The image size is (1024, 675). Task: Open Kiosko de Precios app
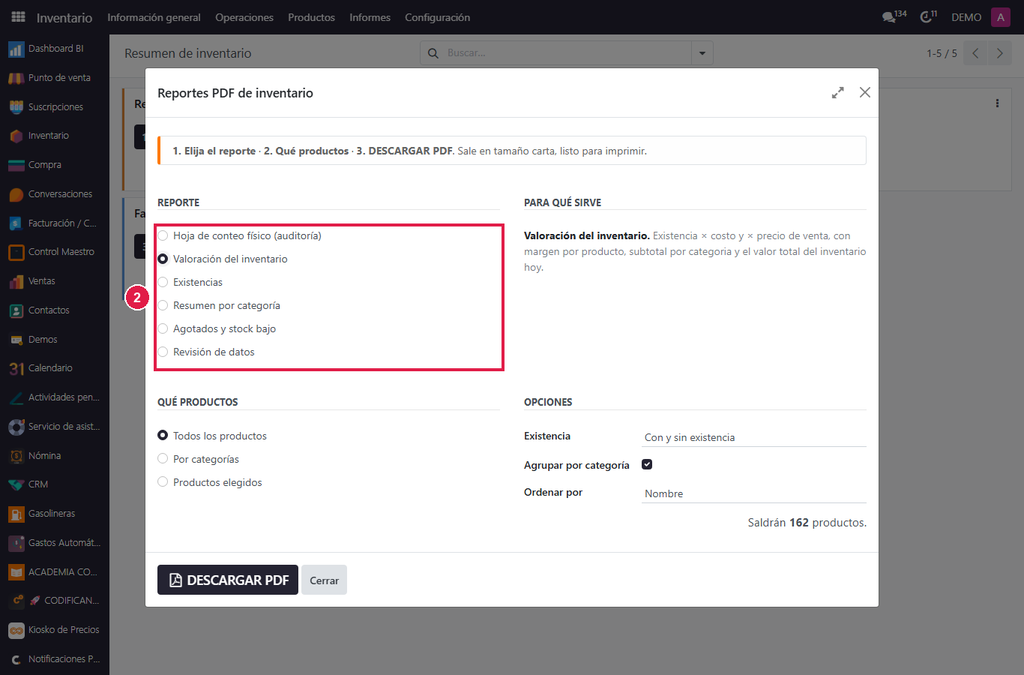54,630
